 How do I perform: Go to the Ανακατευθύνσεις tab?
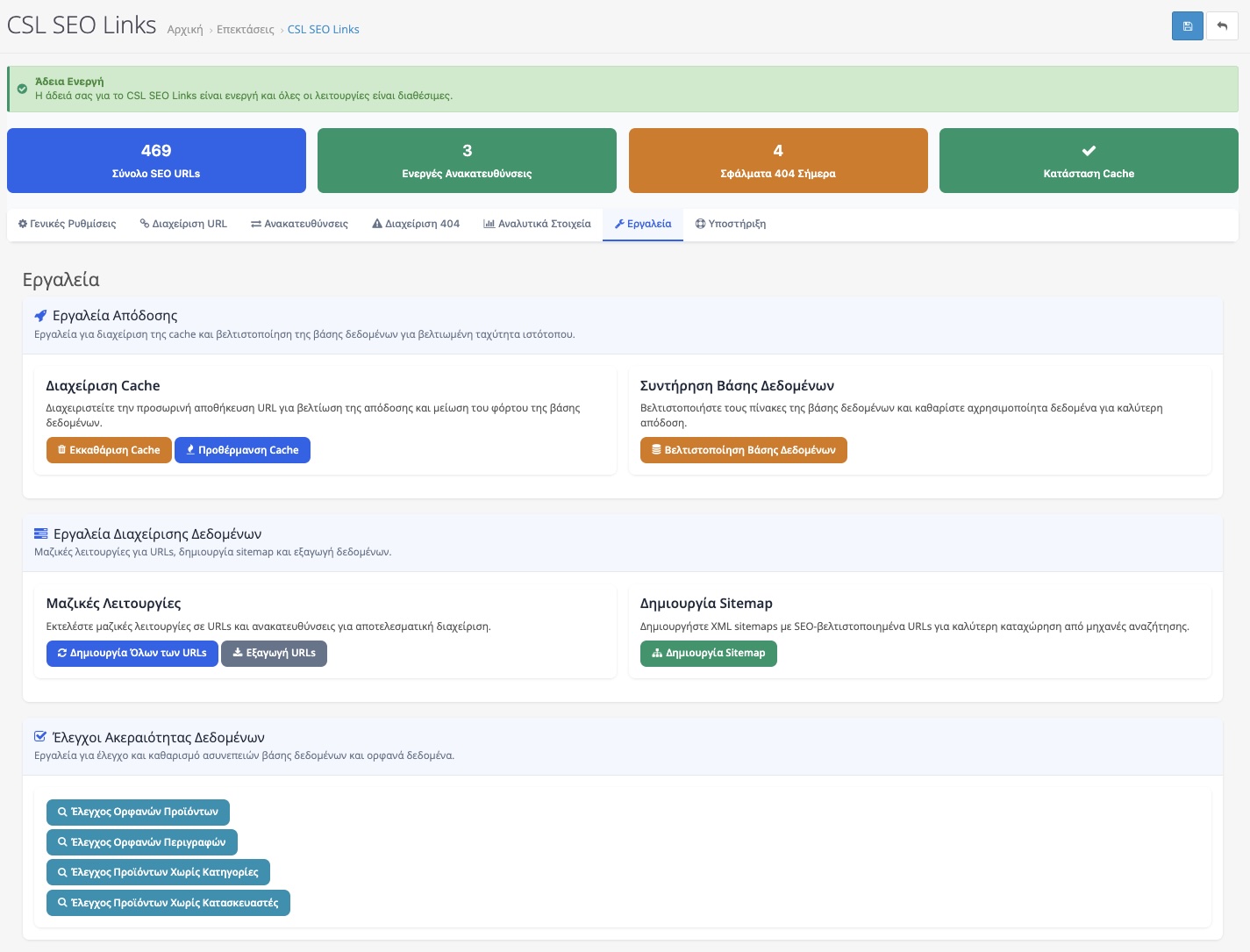[x=299, y=224]
